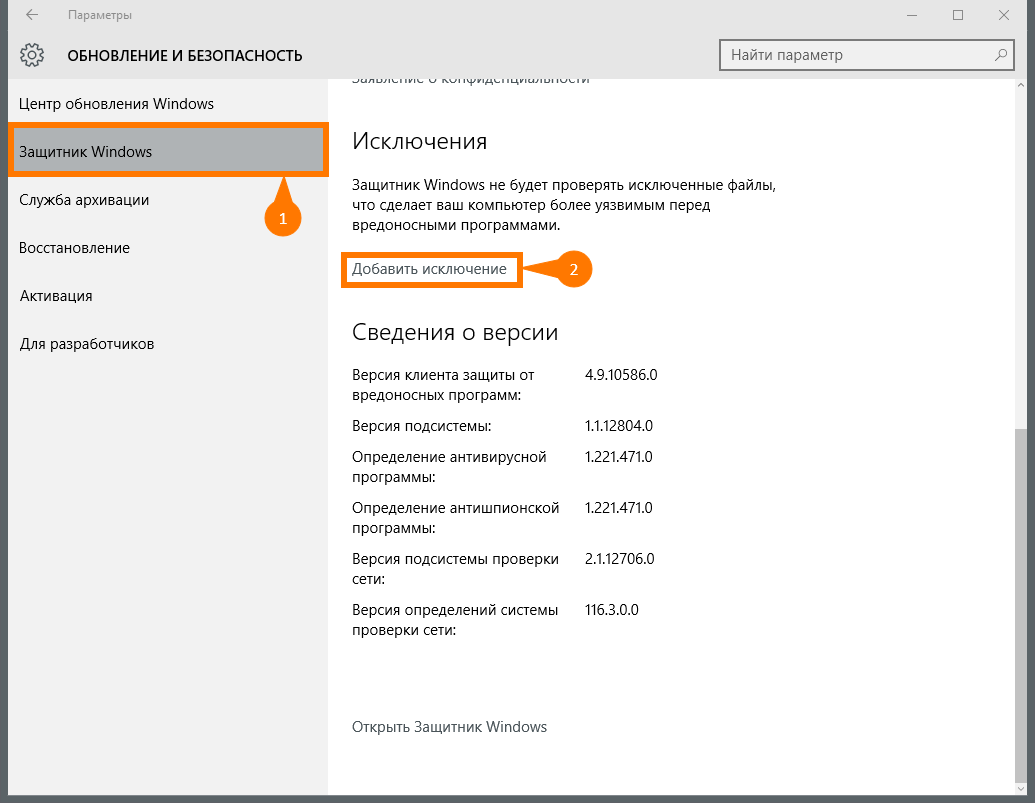Click 'Добавить исключение' link

(429, 269)
